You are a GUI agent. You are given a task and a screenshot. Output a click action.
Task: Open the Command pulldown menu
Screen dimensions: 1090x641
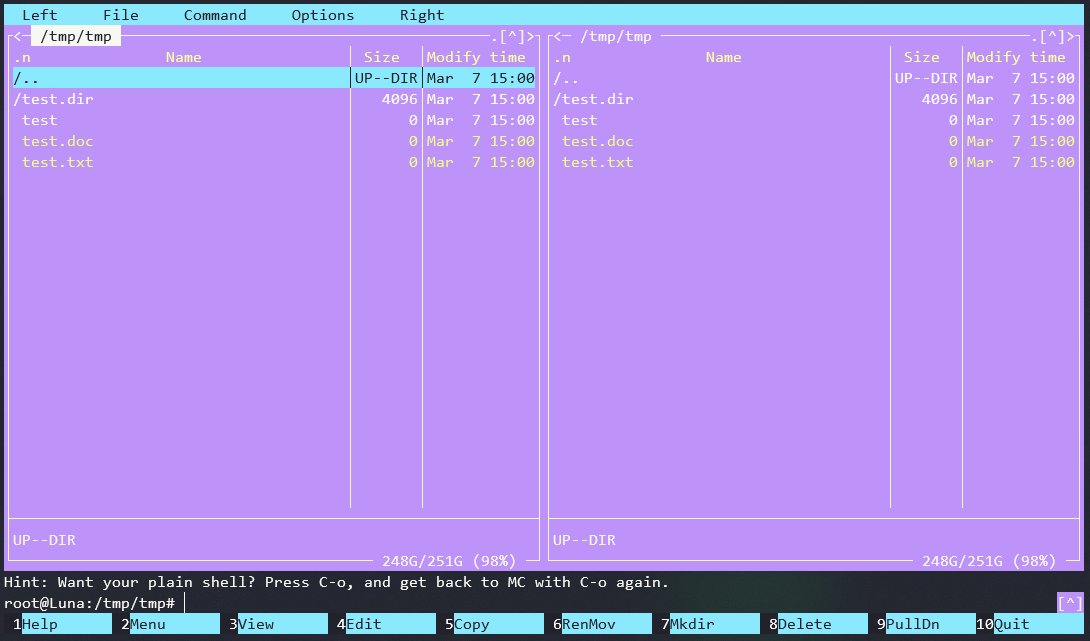coord(214,14)
